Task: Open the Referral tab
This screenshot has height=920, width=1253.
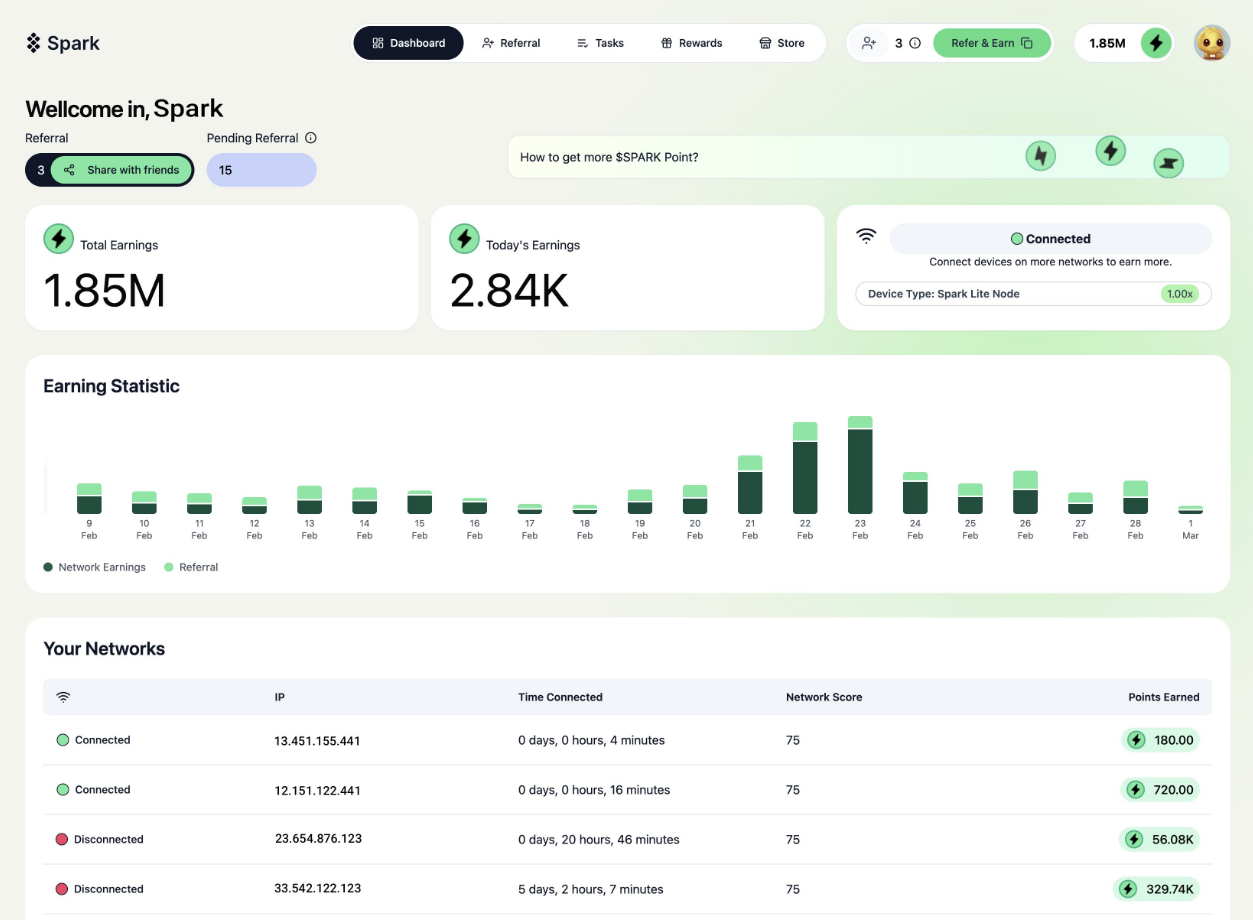Action: (510, 43)
